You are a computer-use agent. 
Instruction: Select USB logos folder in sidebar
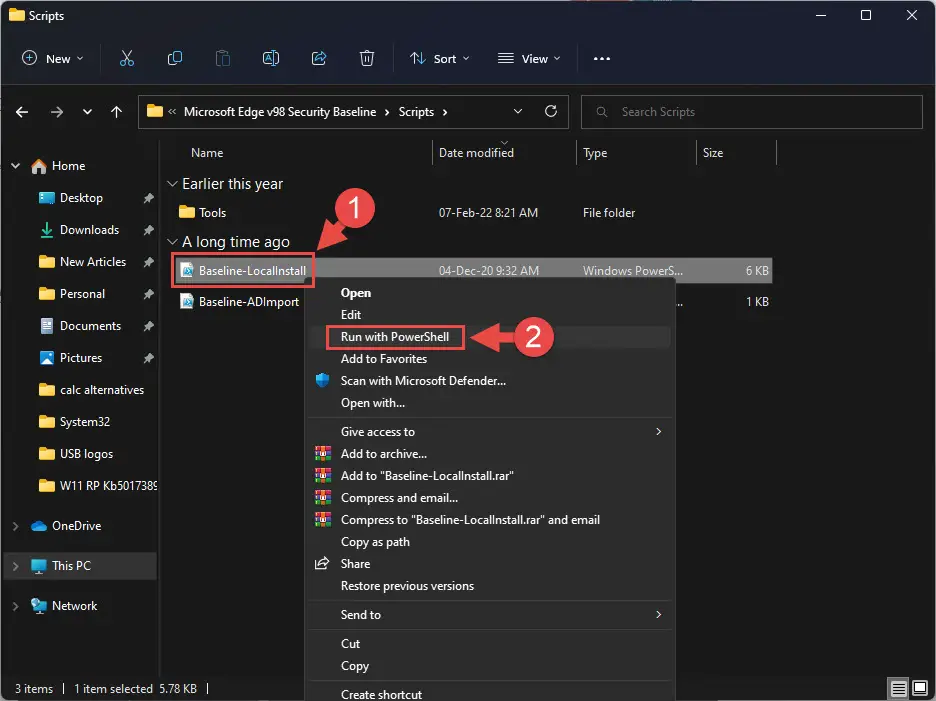pos(87,454)
